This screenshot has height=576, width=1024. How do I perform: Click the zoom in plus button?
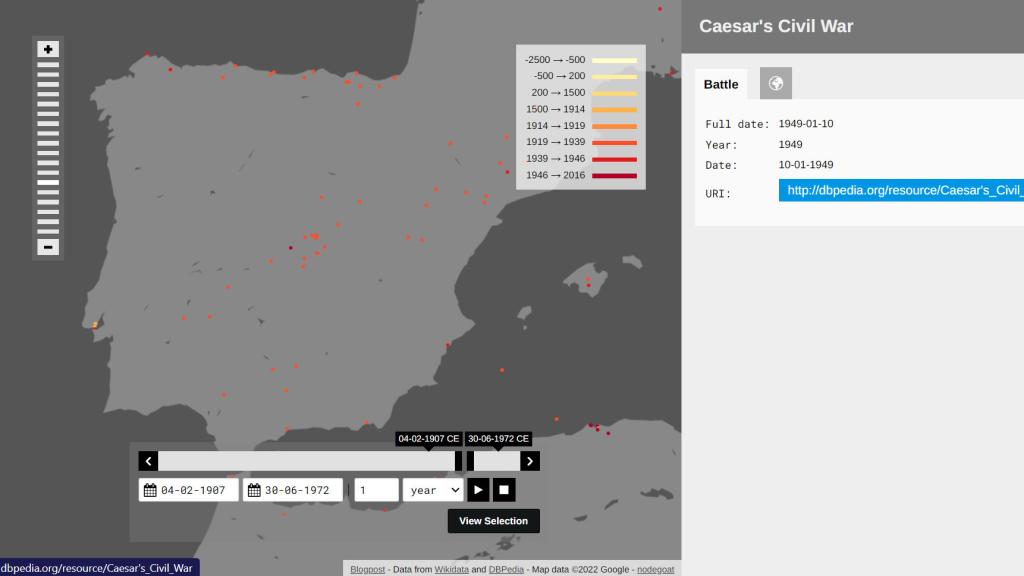[x=48, y=49]
